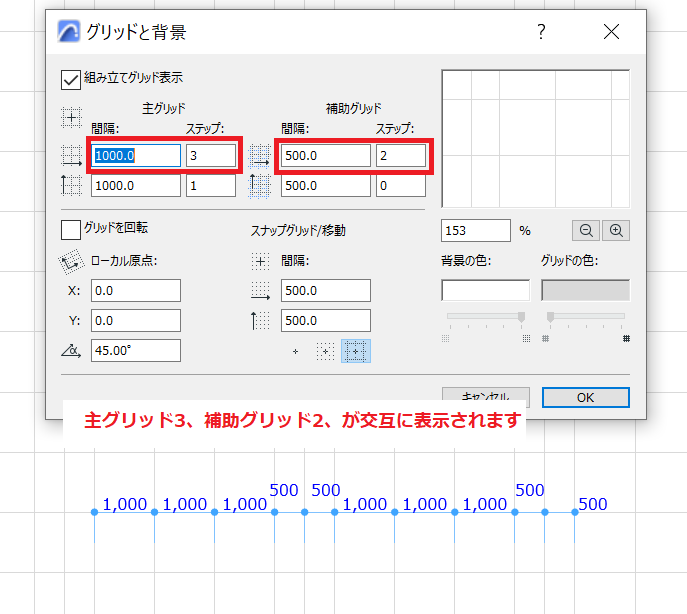Select the no-snap cursor mode icon
The height and width of the screenshot is (614, 687).
[295, 351]
